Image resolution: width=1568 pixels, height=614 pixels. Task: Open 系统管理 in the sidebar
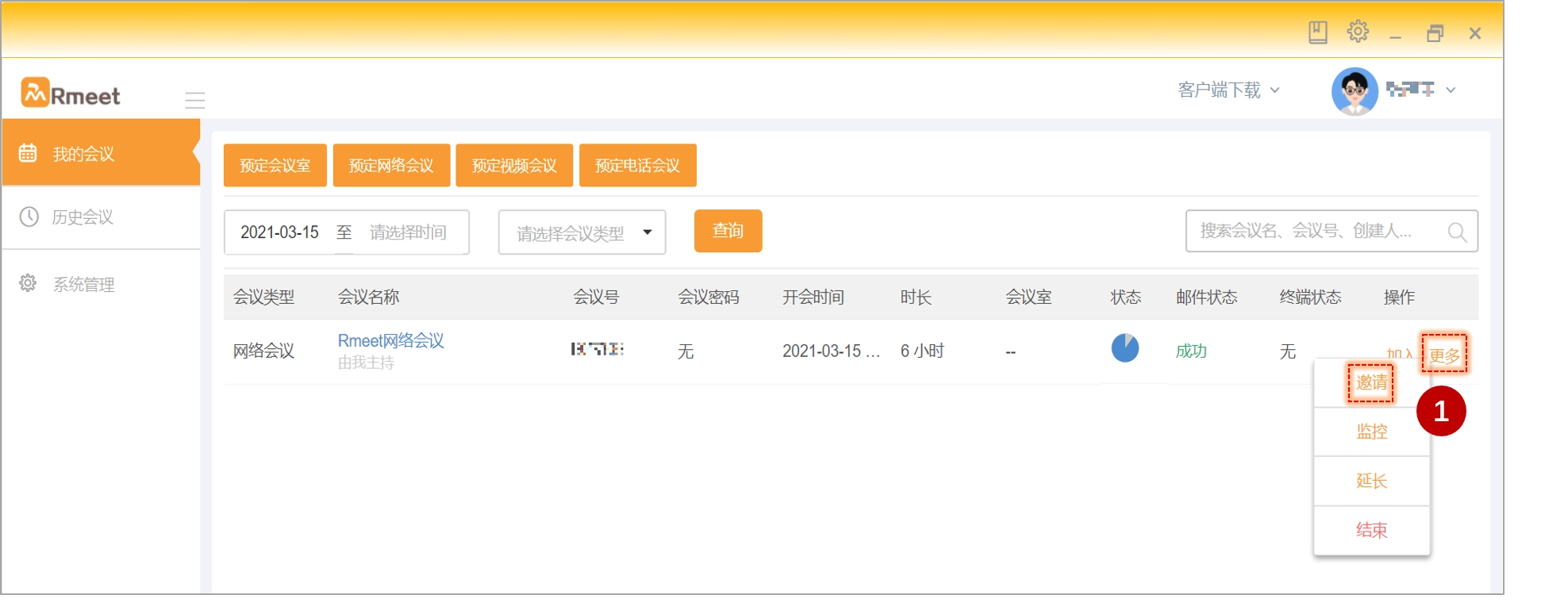(x=83, y=284)
